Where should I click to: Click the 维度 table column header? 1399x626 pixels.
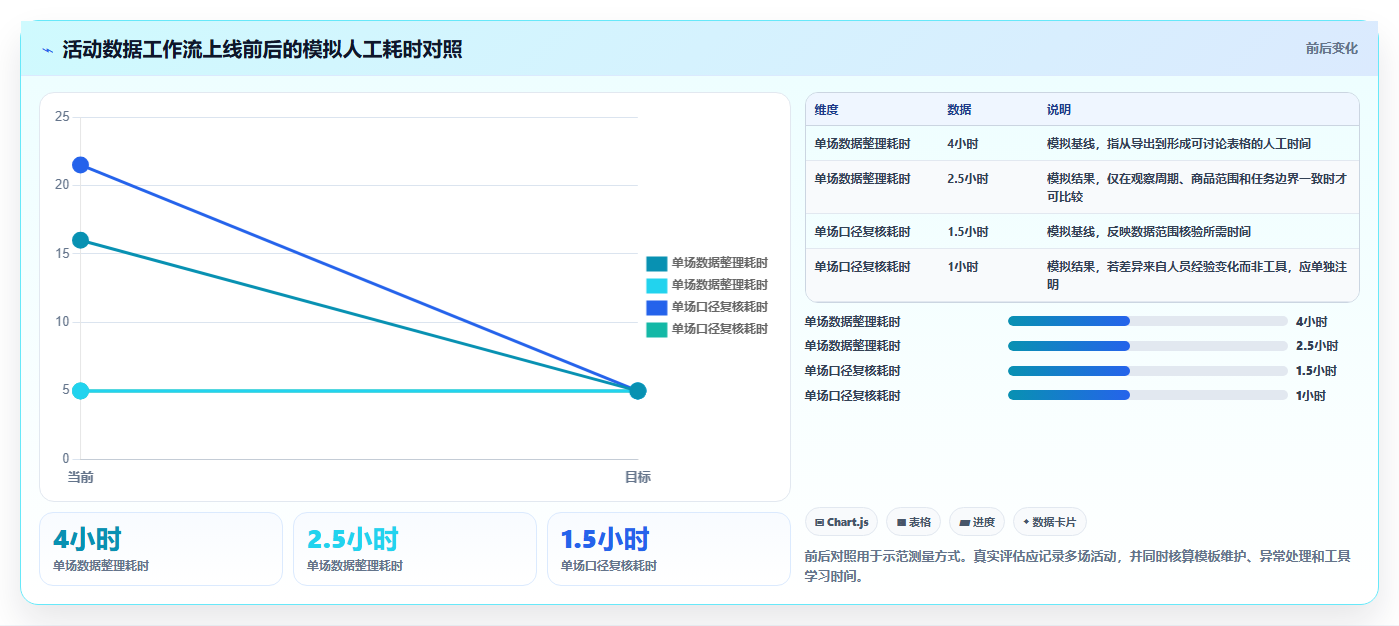coord(826,109)
